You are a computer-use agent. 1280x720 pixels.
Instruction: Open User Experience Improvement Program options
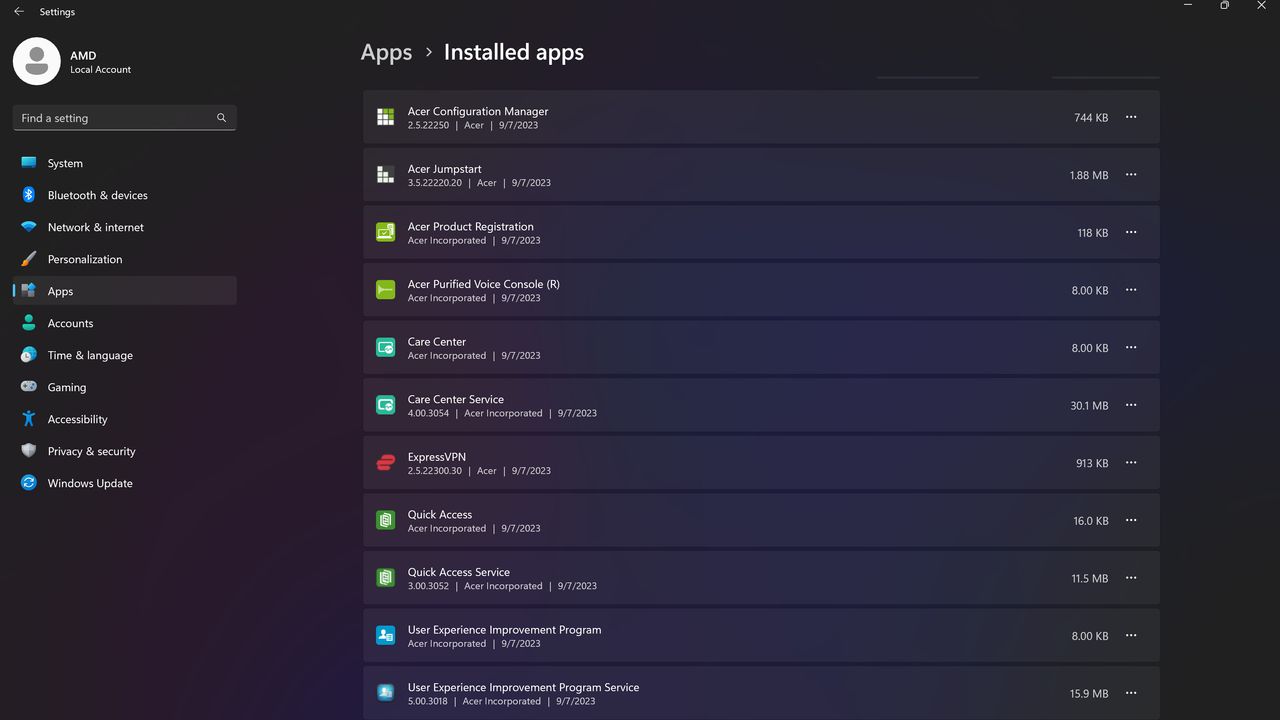[1131, 636]
